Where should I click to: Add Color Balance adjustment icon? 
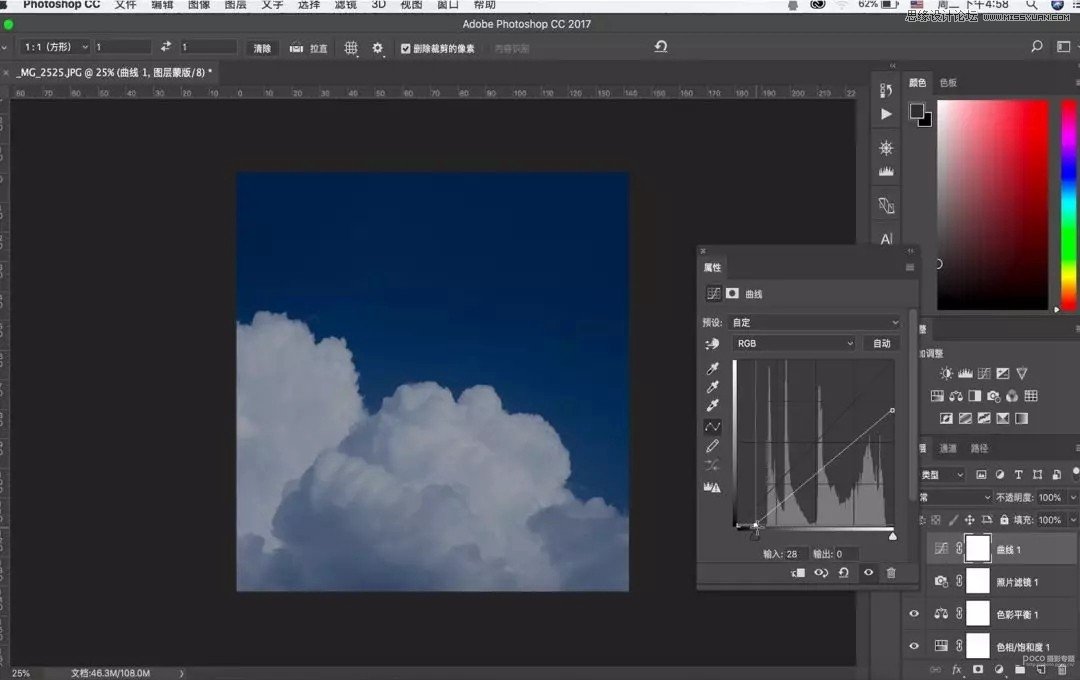tap(956, 396)
